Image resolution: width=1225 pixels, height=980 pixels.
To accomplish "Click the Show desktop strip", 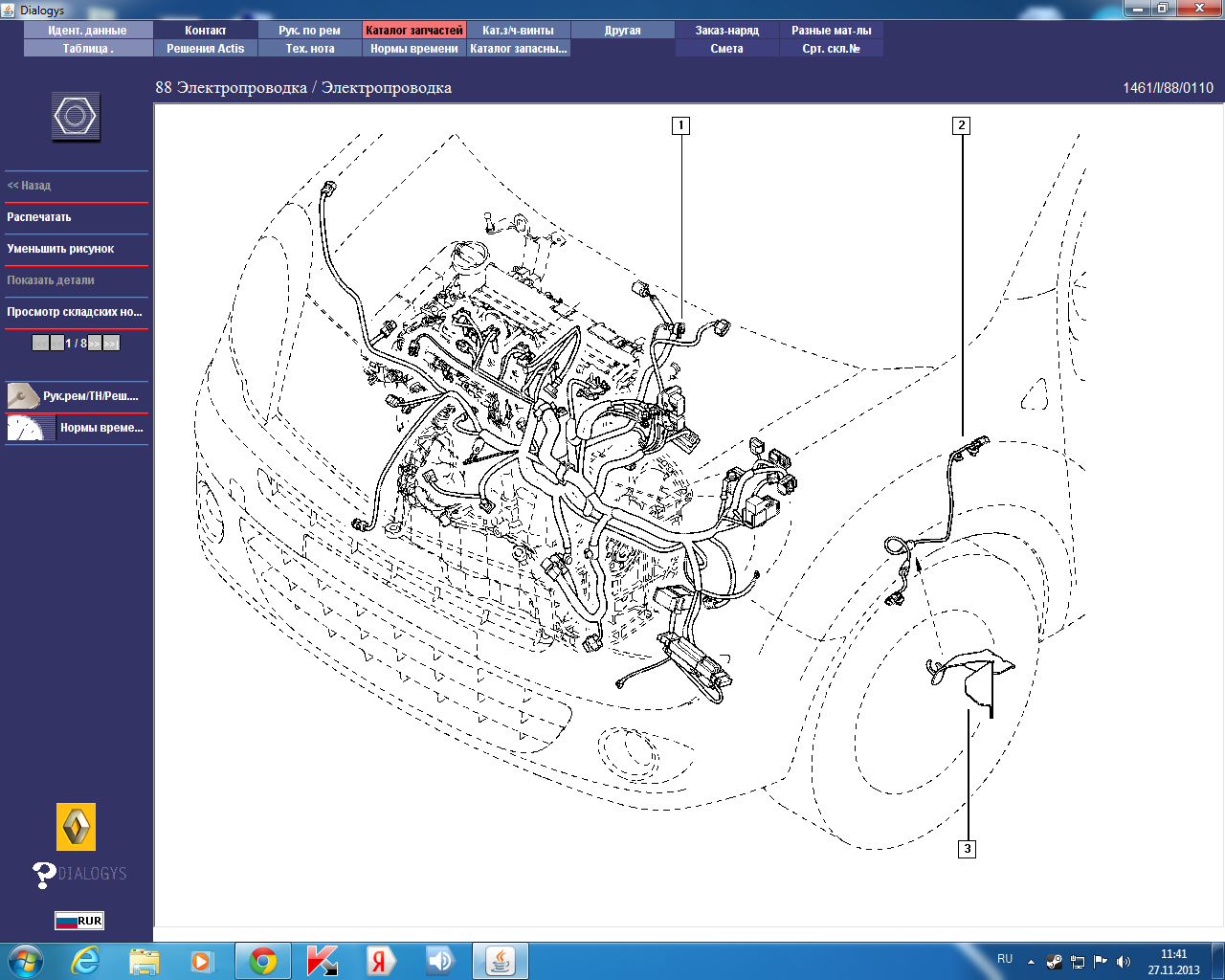I will tap(1218, 961).
